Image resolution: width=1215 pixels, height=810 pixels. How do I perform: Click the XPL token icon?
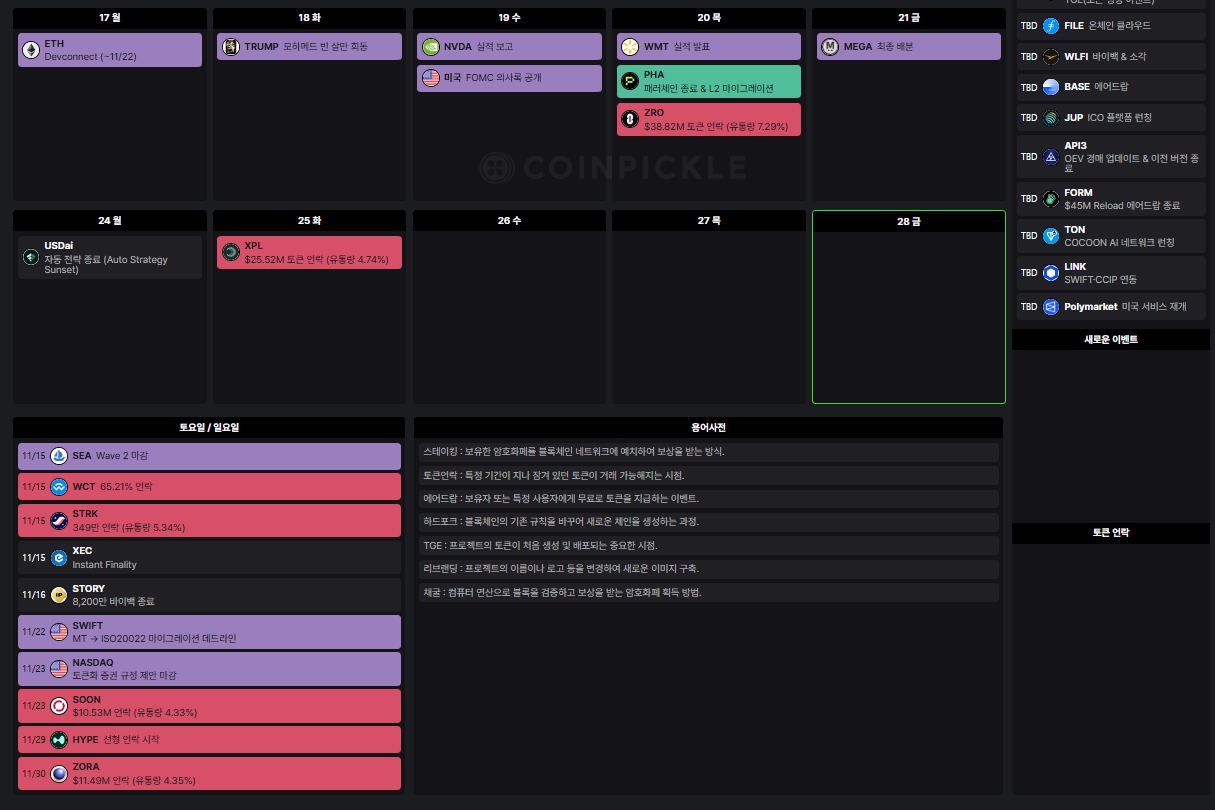230,252
